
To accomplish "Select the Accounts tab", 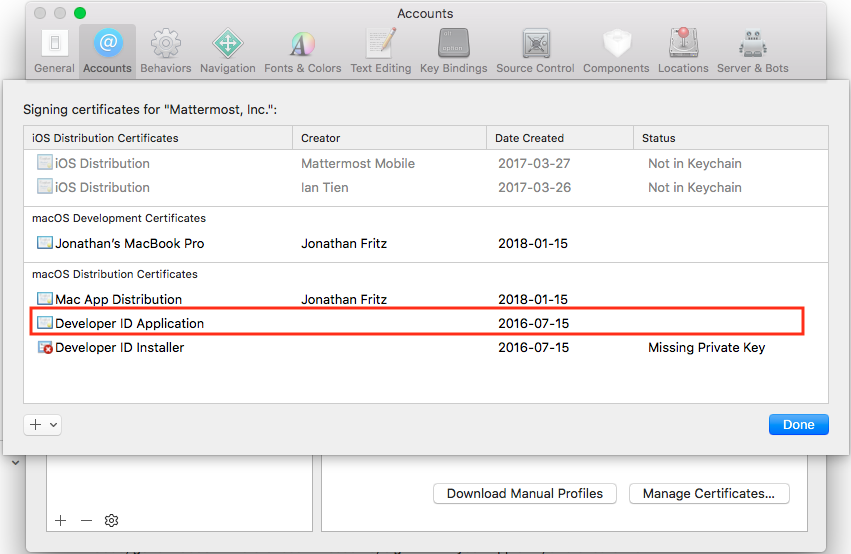I will coord(107,51).
